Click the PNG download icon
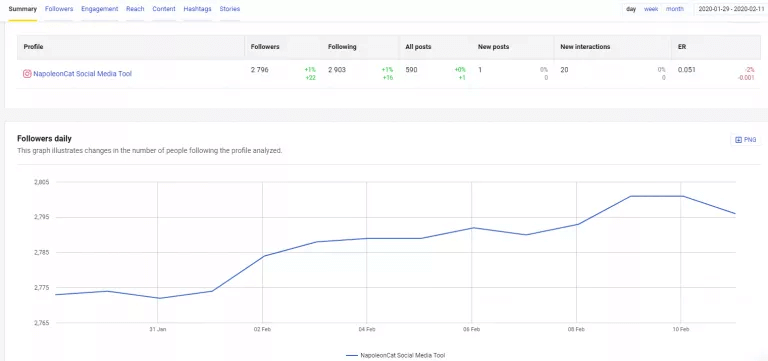Image resolution: width=768 pixels, height=361 pixels. pyautogui.click(x=739, y=140)
